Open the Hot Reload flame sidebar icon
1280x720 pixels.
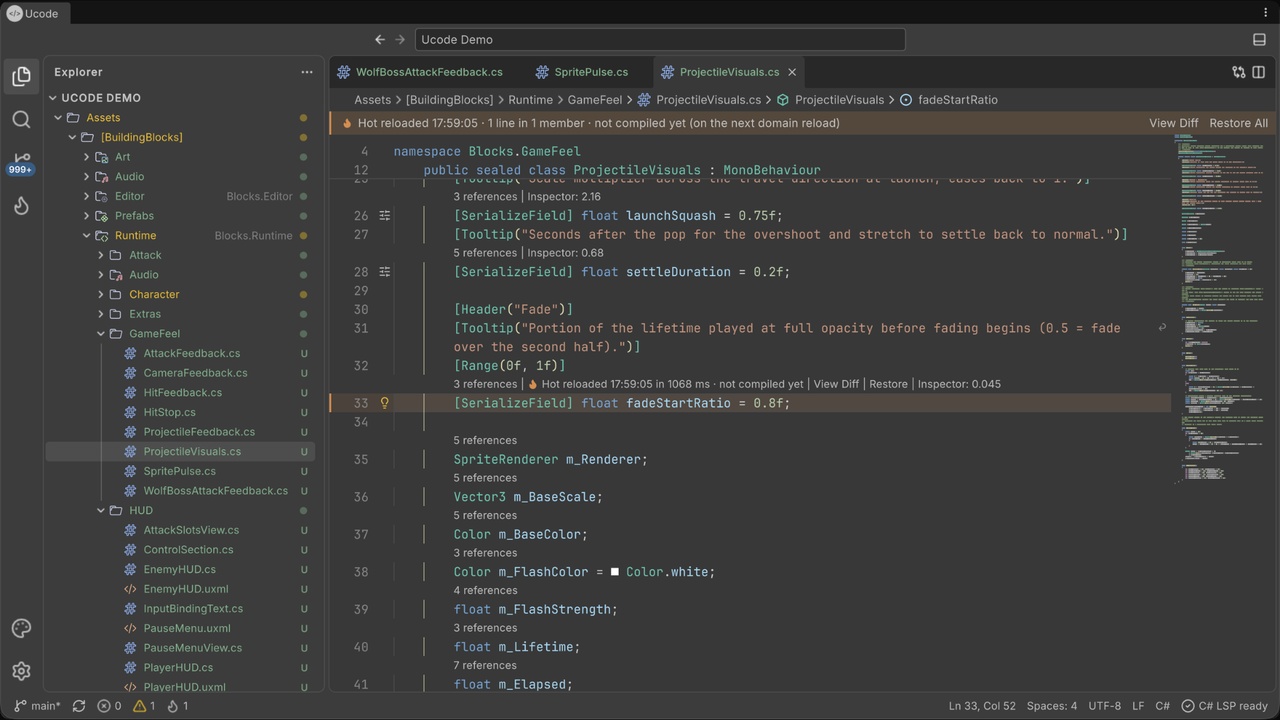[x=21, y=206]
